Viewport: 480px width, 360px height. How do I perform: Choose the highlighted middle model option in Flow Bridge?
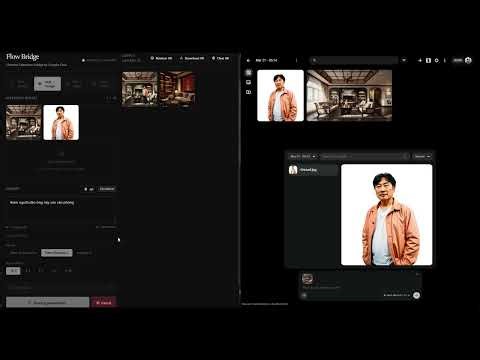[57, 253]
